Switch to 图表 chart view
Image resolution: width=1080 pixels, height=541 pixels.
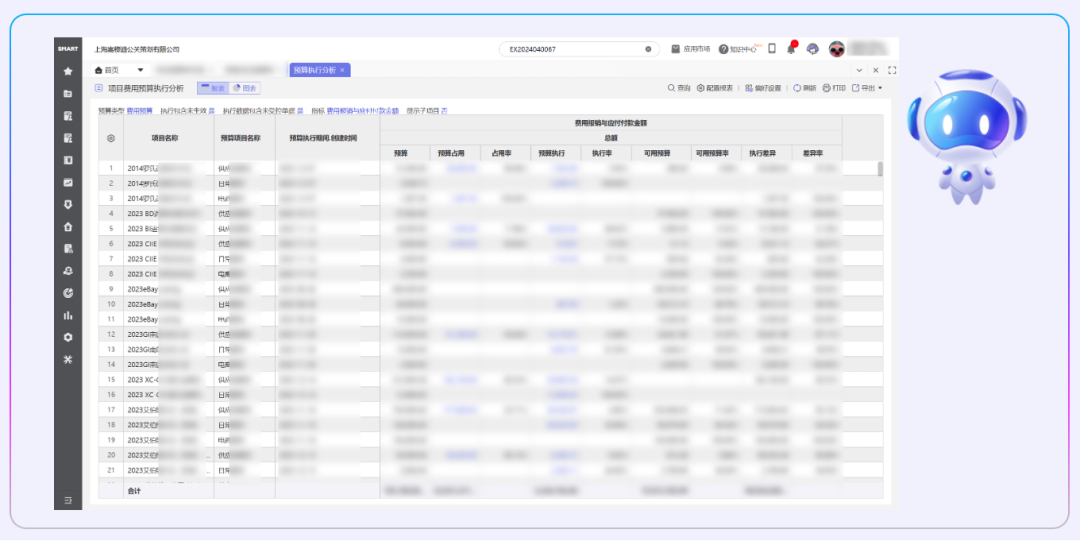tap(244, 88)
